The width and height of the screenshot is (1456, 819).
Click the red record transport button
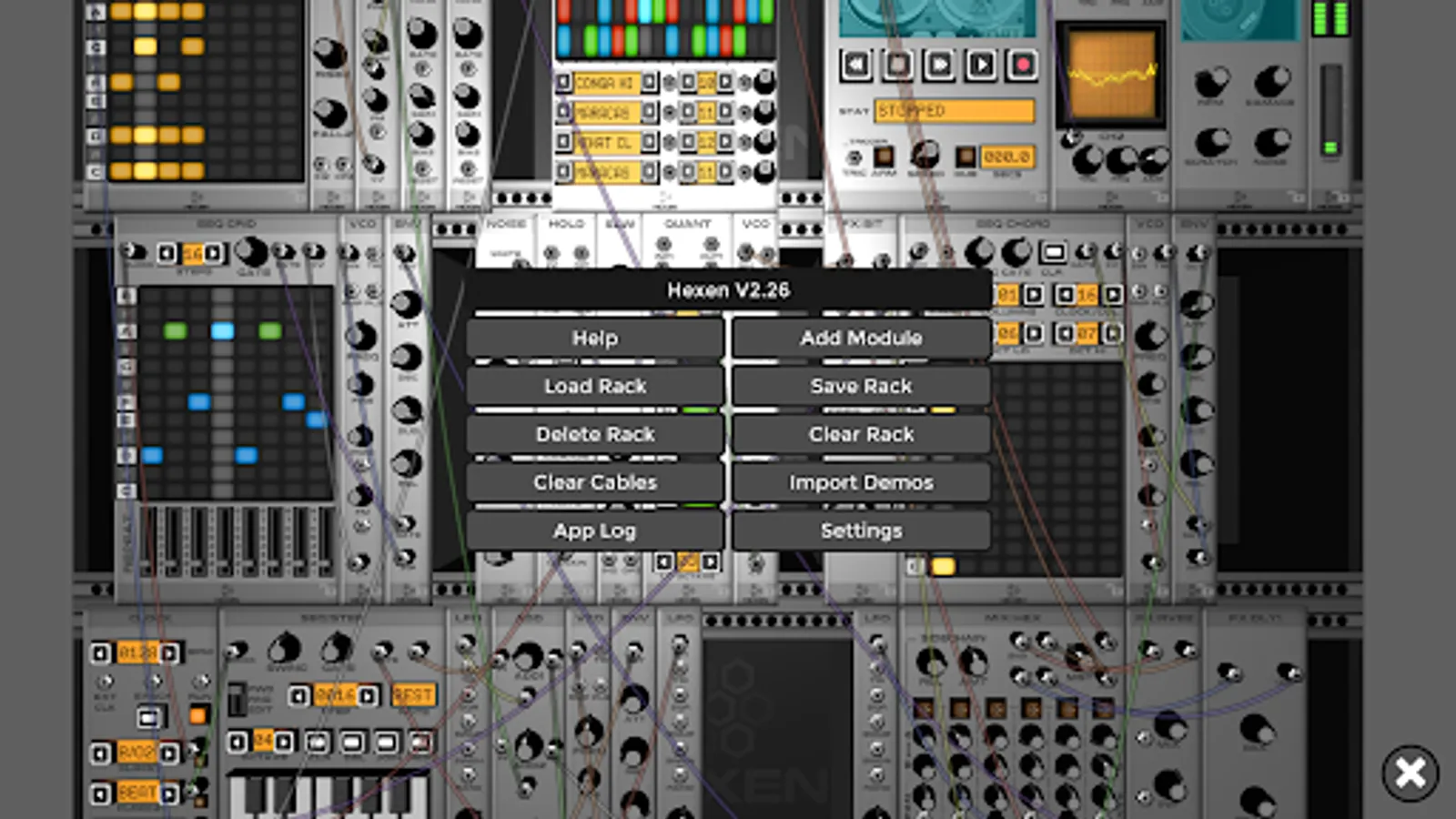coord(1023,65)
